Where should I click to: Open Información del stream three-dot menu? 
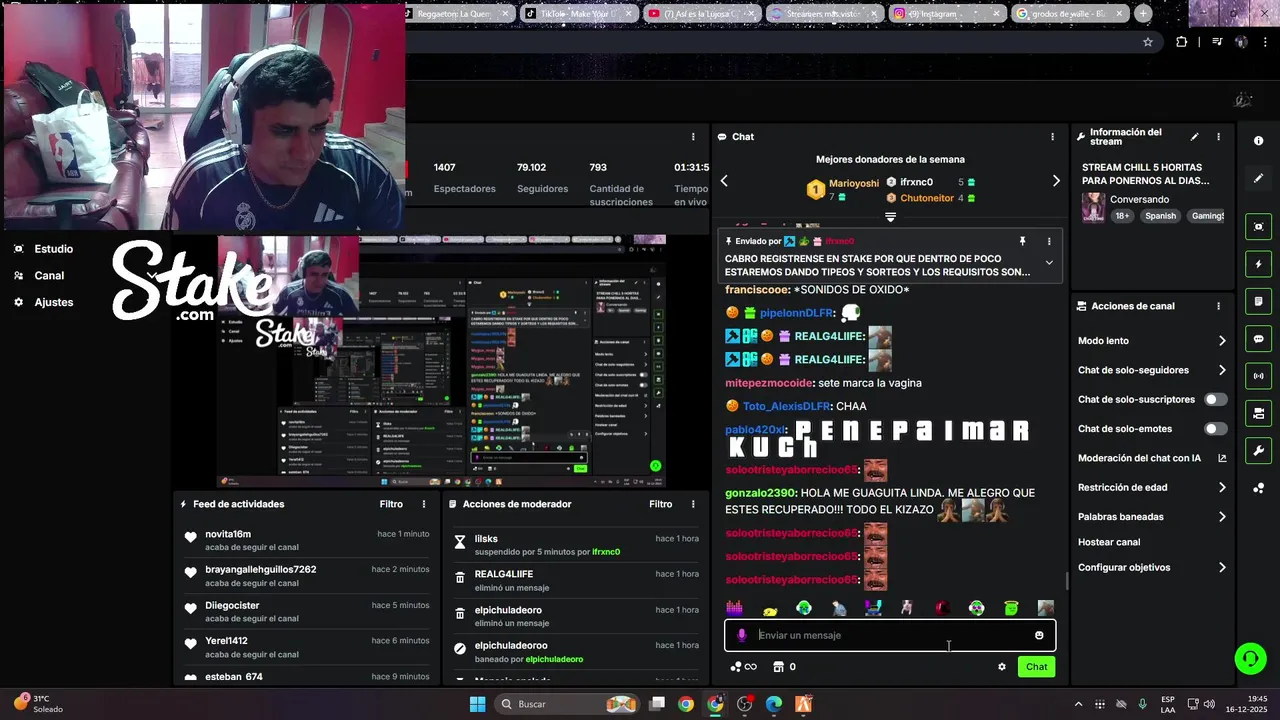click(x=1218, y=137)
